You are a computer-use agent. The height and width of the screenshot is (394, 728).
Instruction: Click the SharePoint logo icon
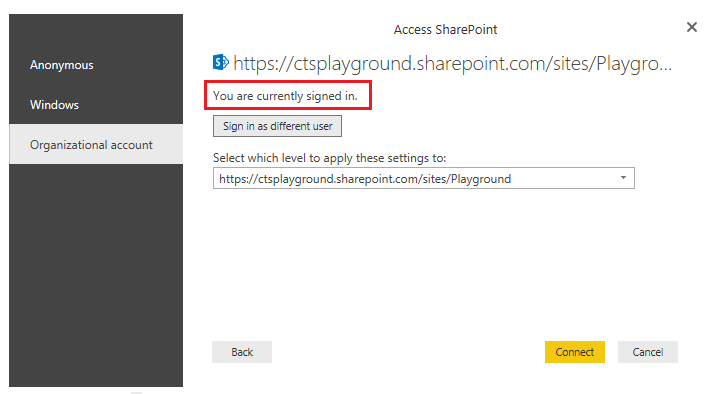pos(221,62)
